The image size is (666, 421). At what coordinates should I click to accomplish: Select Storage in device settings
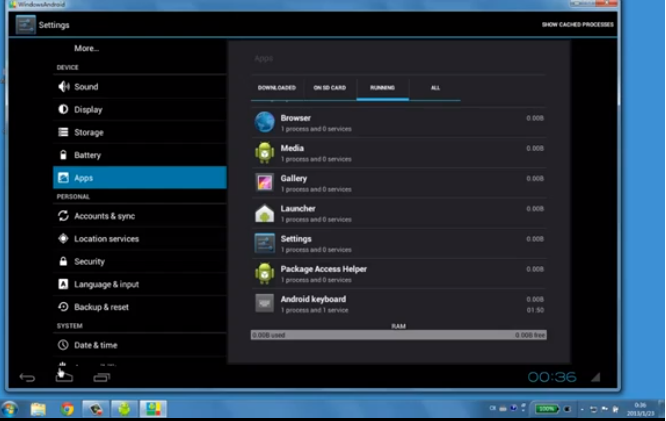coord(88,133)
